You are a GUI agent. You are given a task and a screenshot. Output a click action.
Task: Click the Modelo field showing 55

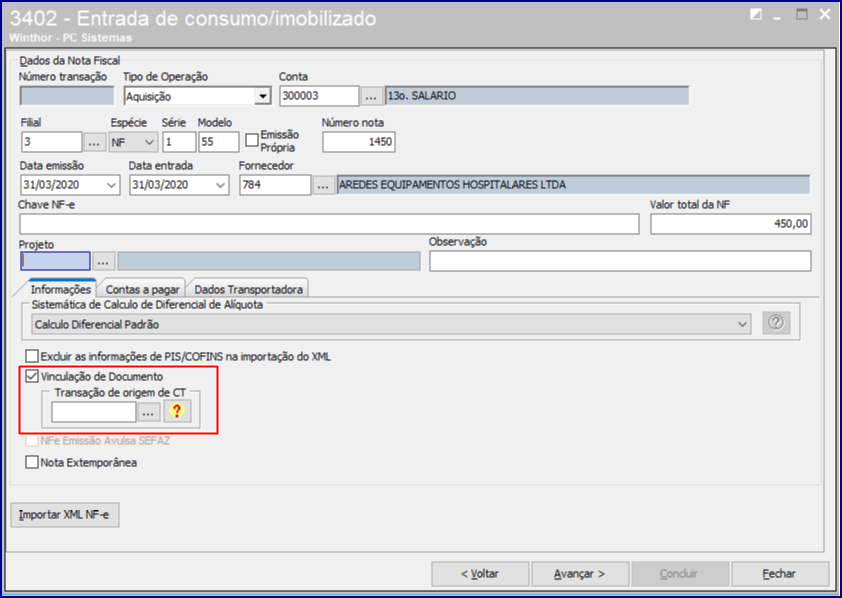(x=219, y=142)
